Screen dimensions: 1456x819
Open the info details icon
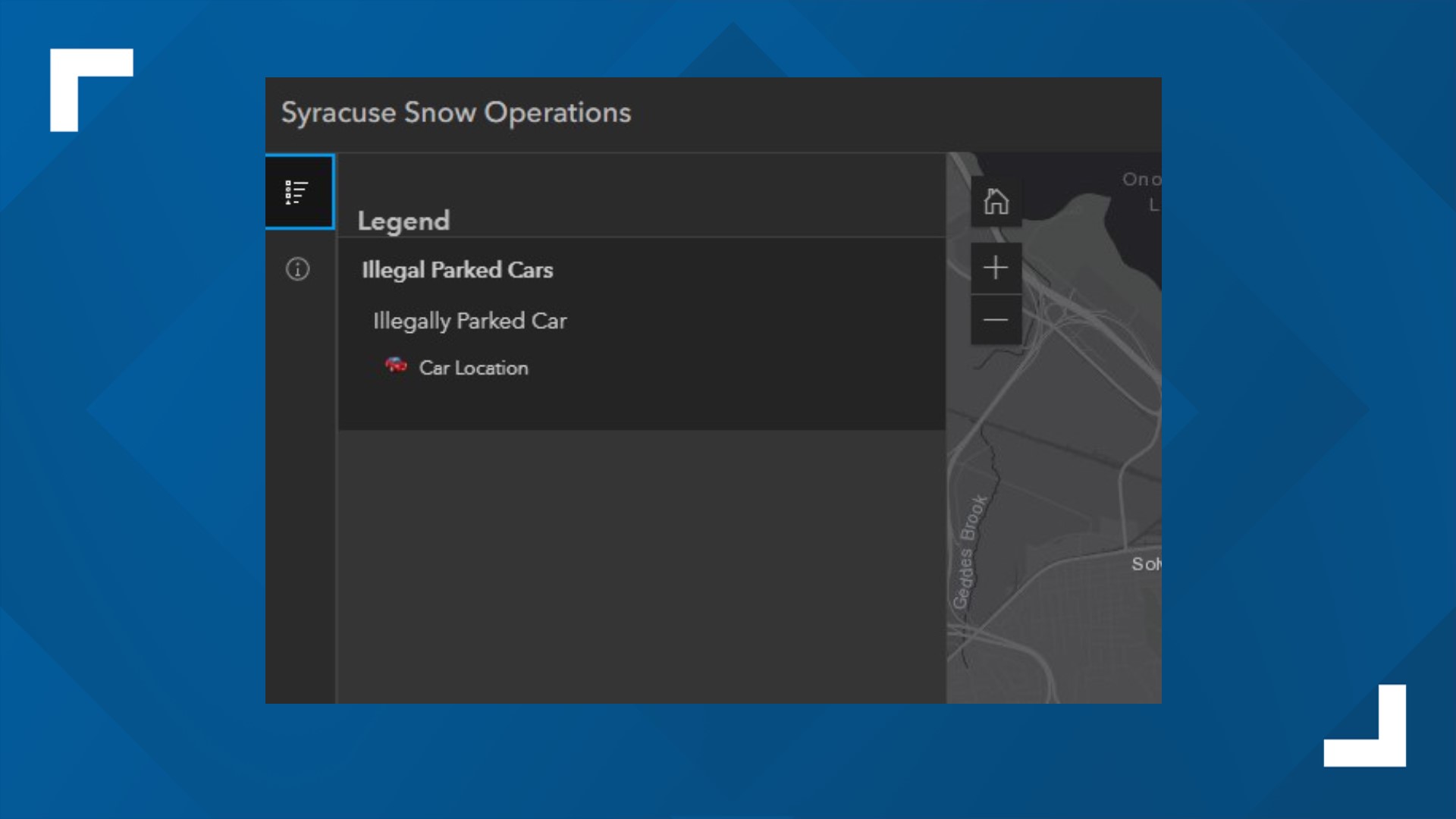[297, 268]
